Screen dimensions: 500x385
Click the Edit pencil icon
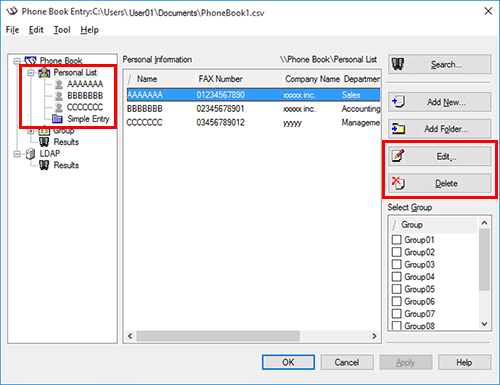(398, 156)
